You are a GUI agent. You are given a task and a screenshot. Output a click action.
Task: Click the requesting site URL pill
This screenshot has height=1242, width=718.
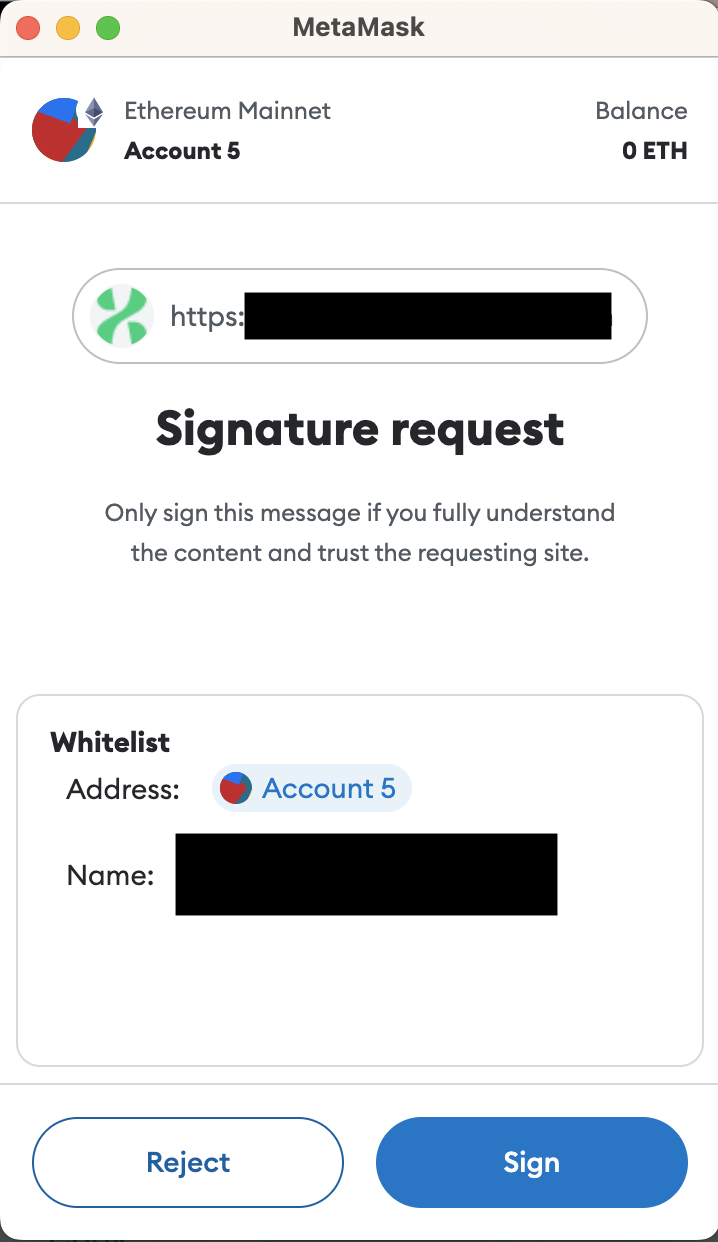point(359,317)
